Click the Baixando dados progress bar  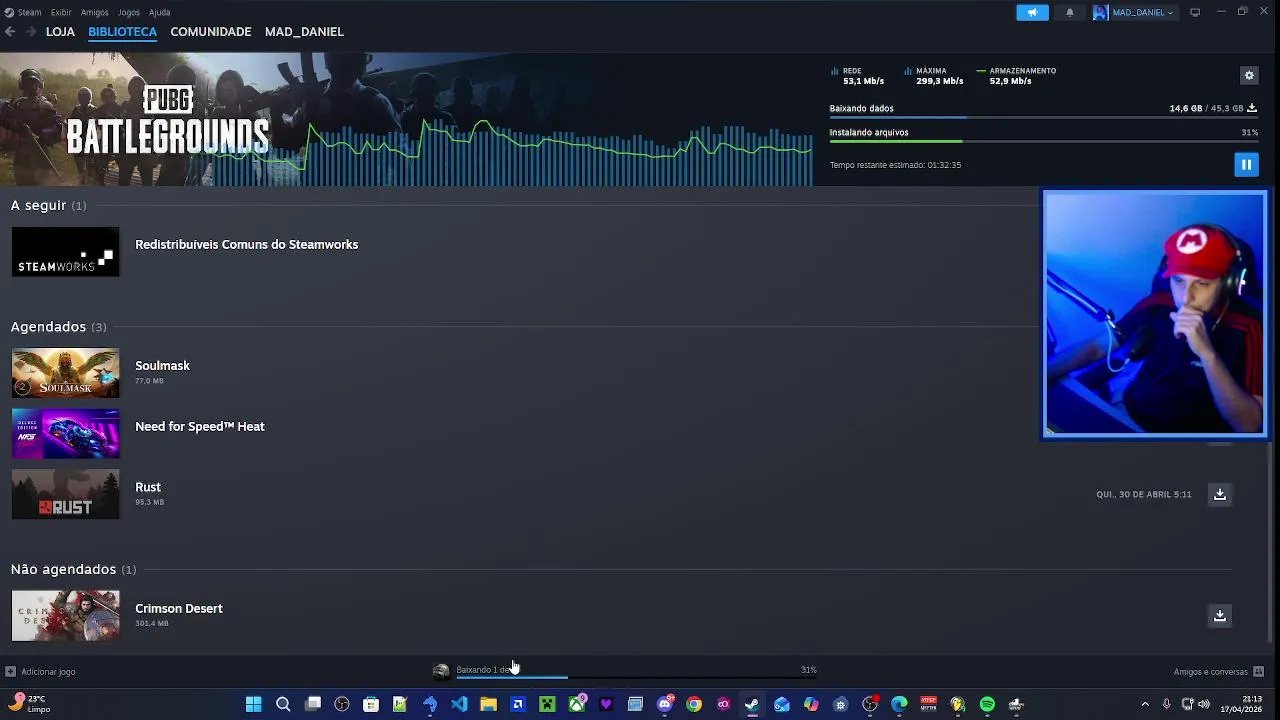[x=1043, y=118]
